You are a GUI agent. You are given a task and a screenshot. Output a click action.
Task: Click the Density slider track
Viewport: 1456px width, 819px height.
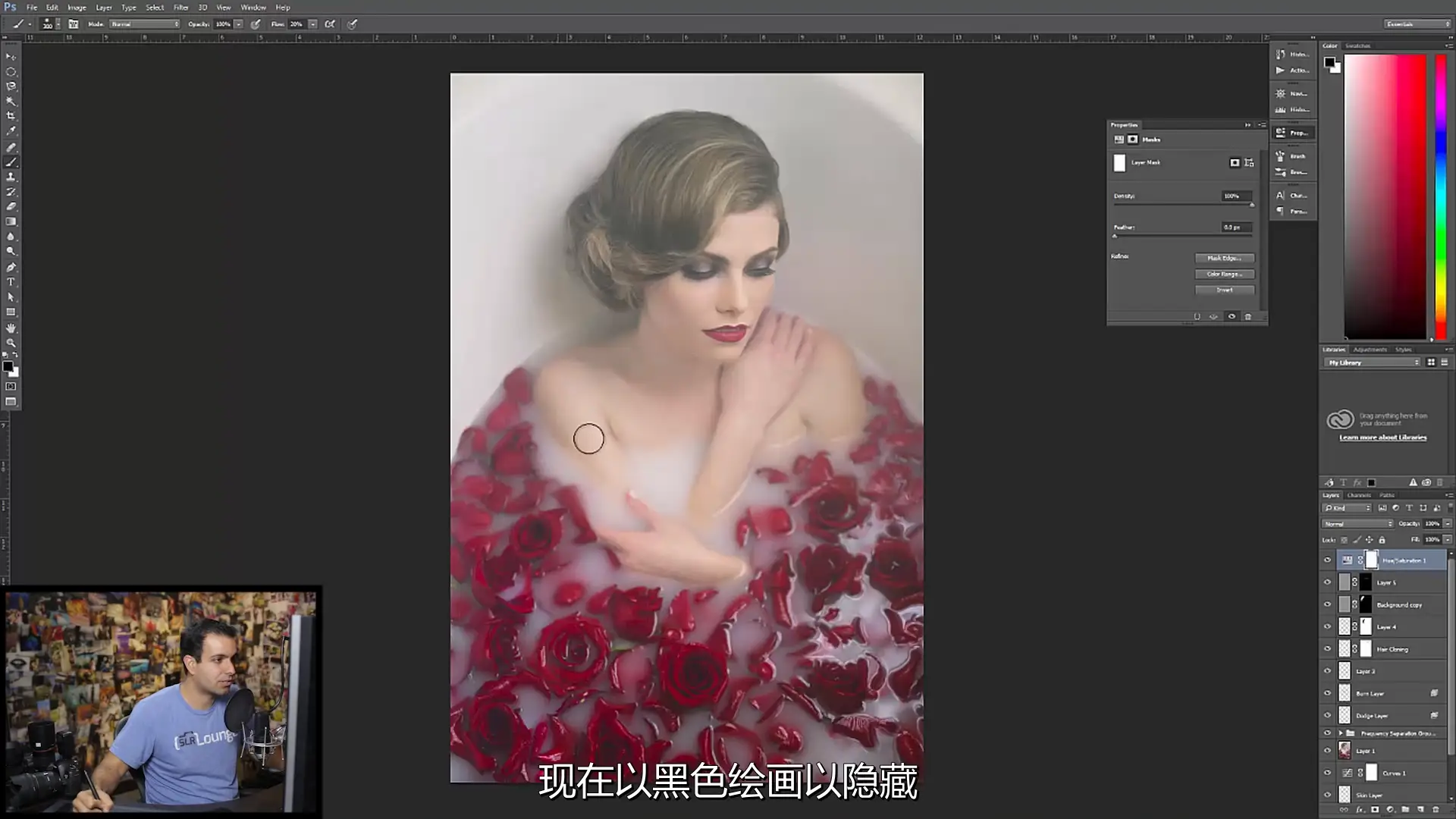pos(1183,205)
